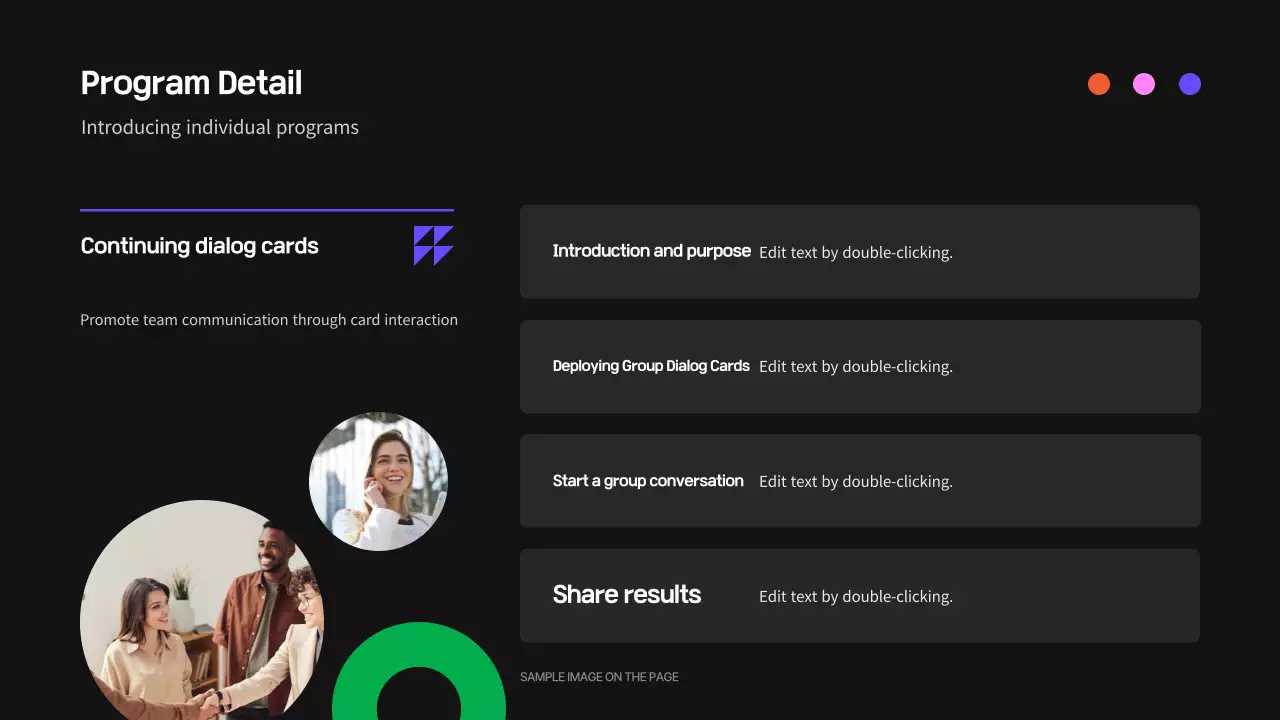Click the 'Start a group conversation' label
The width and height of the screenshot is (1280, 720).
pos(648,481)
